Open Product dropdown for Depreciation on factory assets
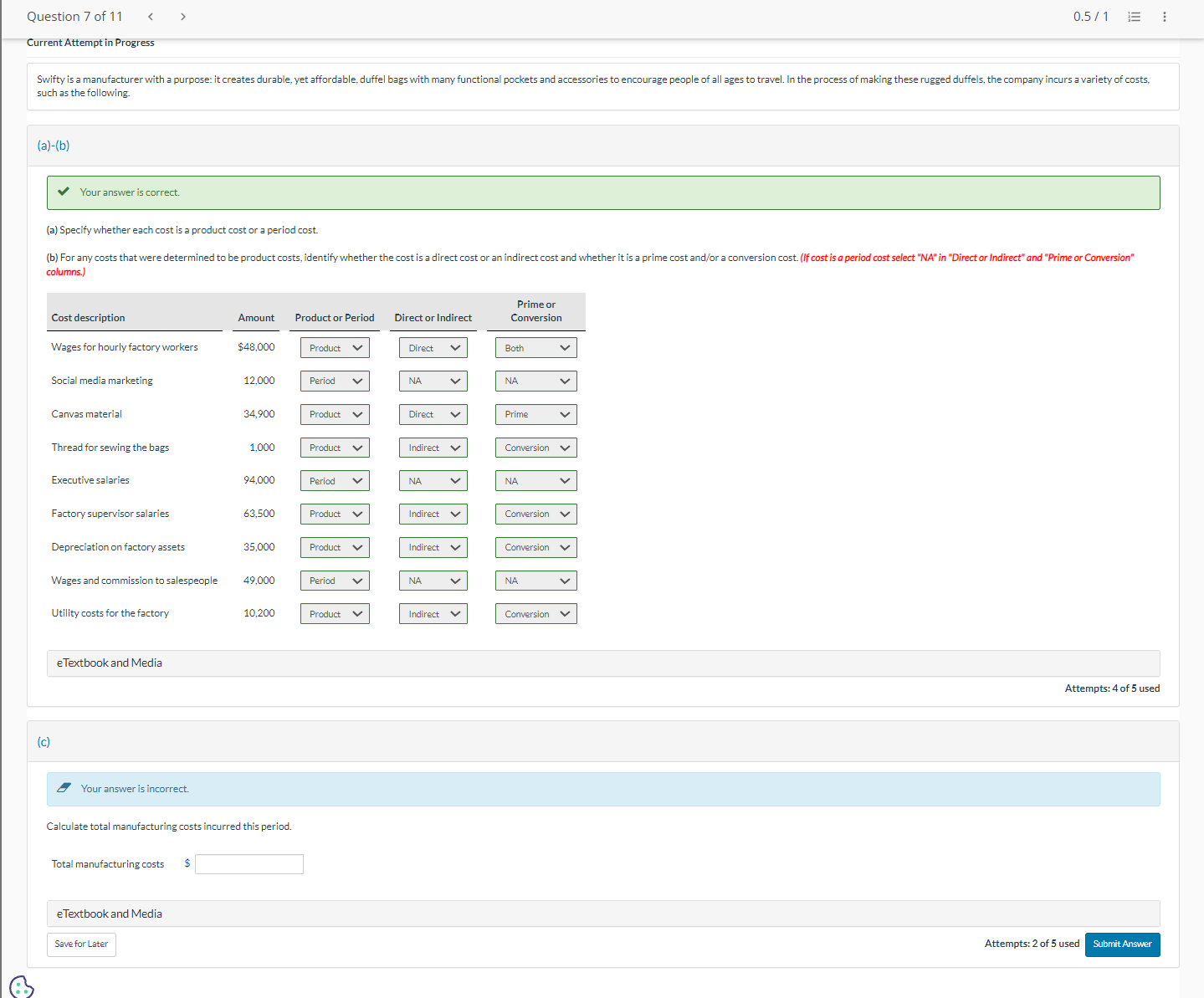 coord(335,547)
